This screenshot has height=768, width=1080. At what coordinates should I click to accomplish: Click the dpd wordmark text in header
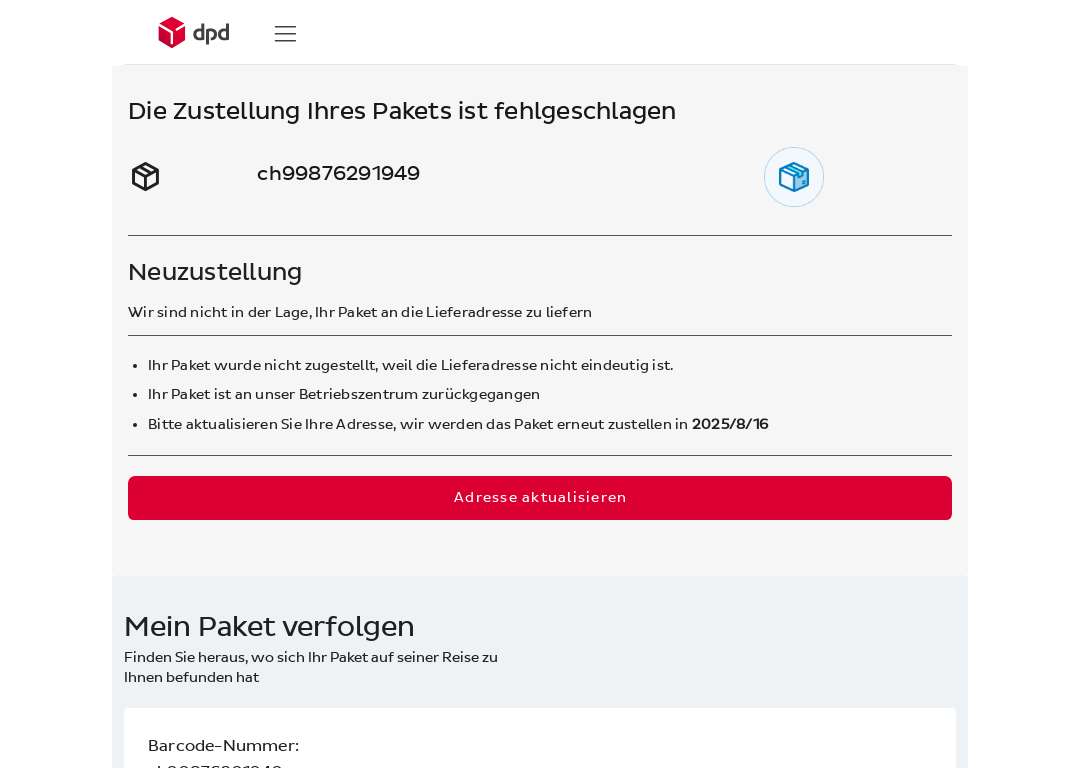click(x=211, y=33)
